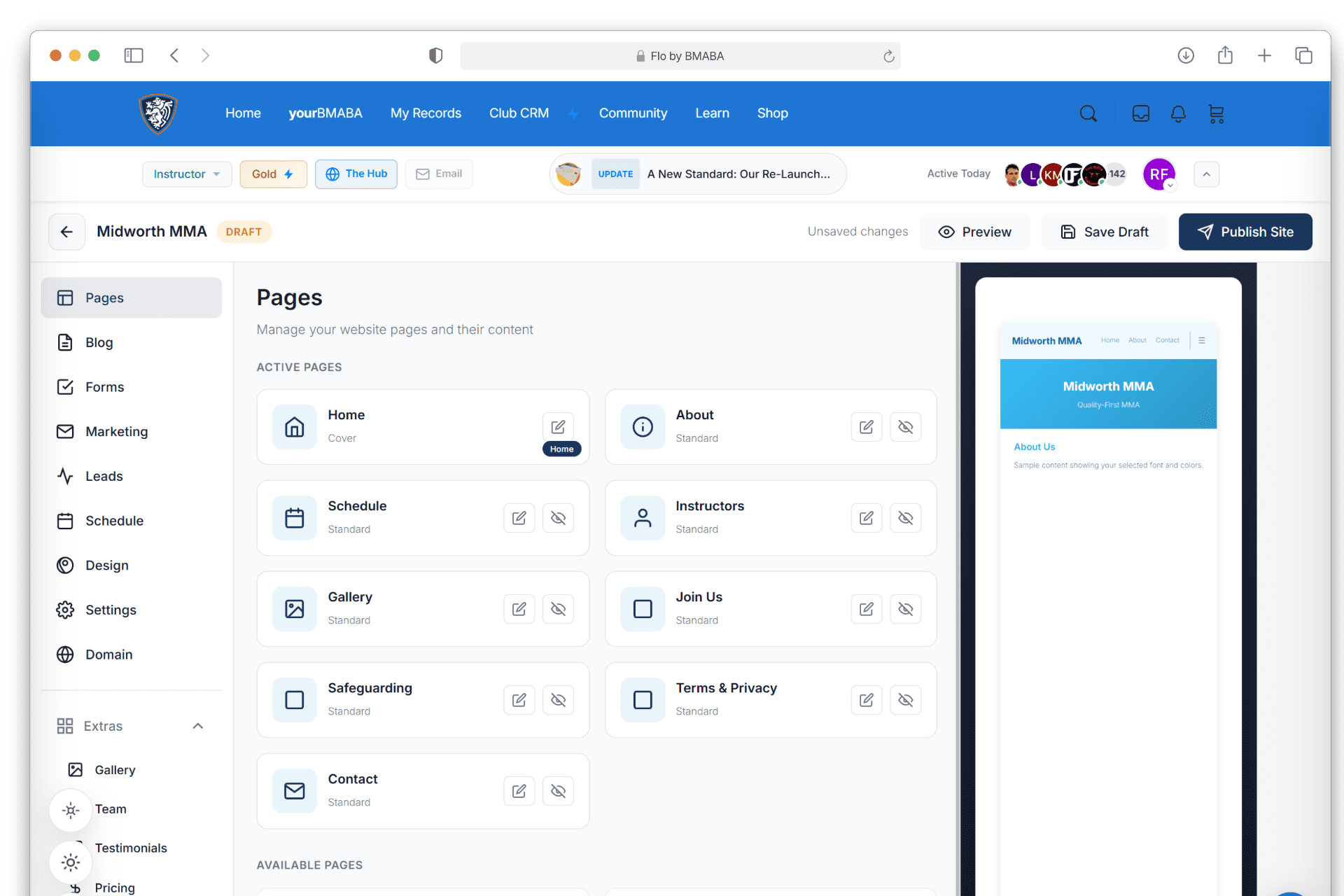1344x896 pixels.
Task: Go back using arrow beside Midworth MMA
Action: click(x=66, y=232)
